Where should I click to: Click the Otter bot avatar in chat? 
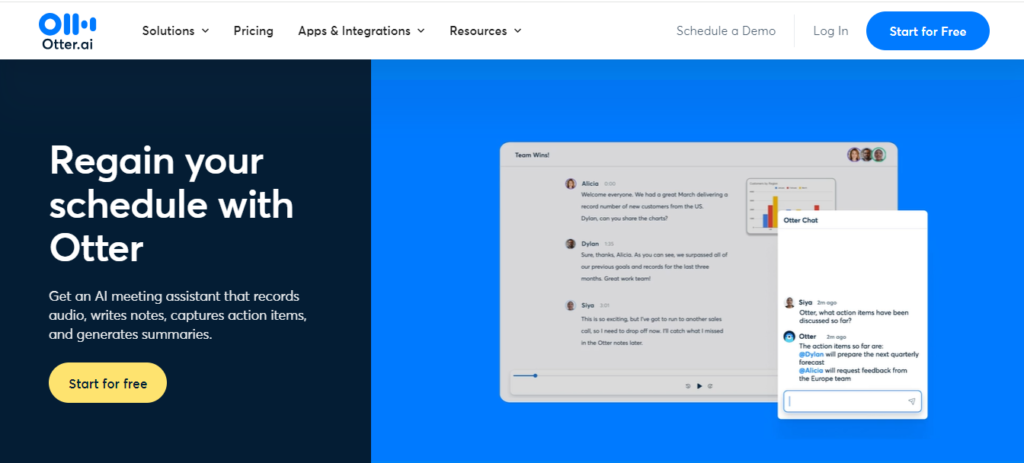(x=789, y=336)
